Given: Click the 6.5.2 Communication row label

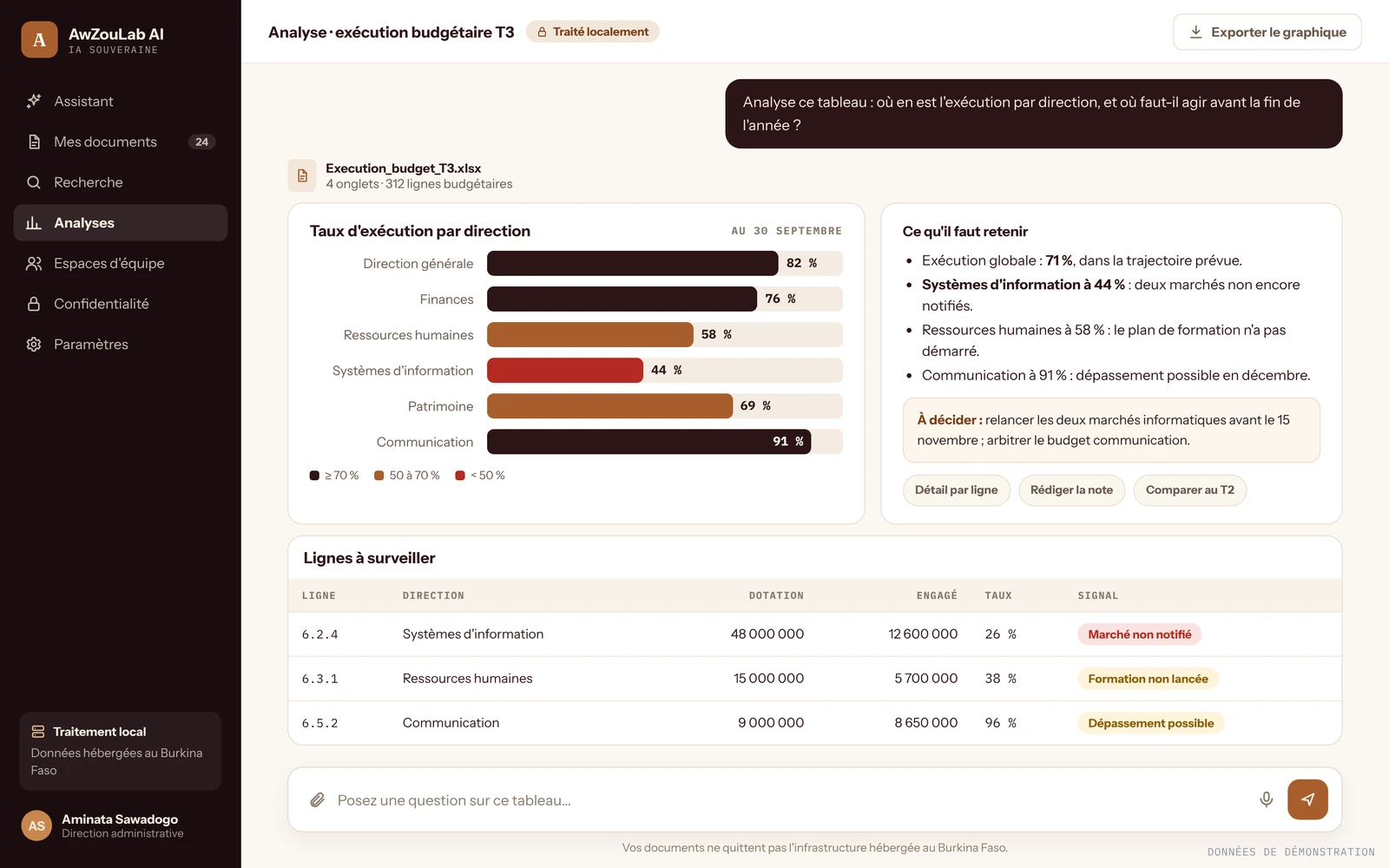Looking at the screenshot, I should pyautogui.click(x=451, y=723).
